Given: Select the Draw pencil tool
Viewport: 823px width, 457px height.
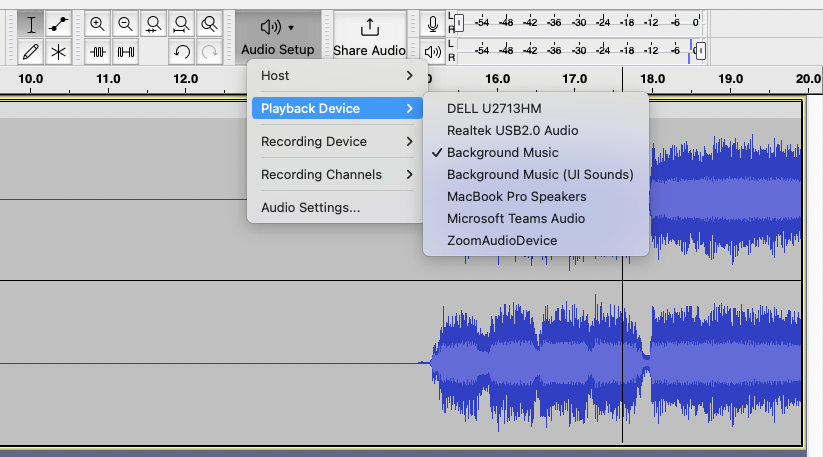Looking at the screenshot, I should pyautogui.click(x=30, y=52).
